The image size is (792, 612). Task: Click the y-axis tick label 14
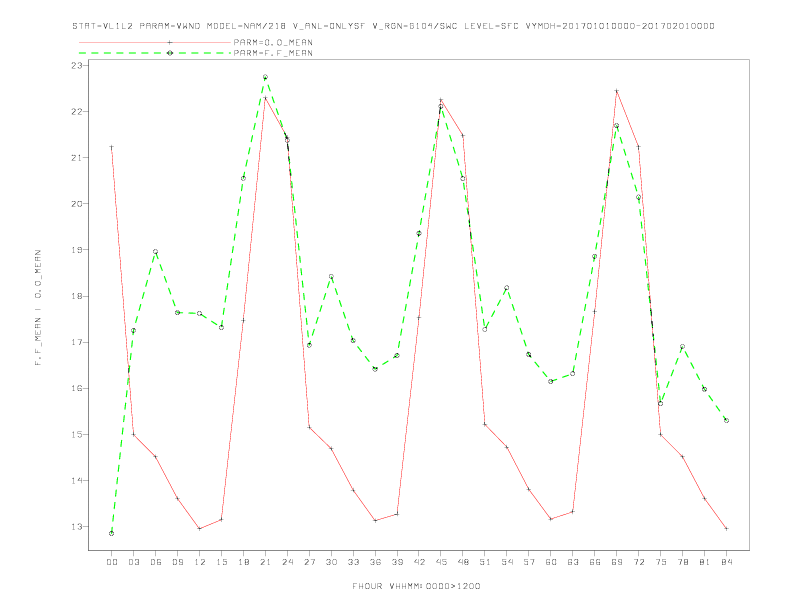coord(77,480)
